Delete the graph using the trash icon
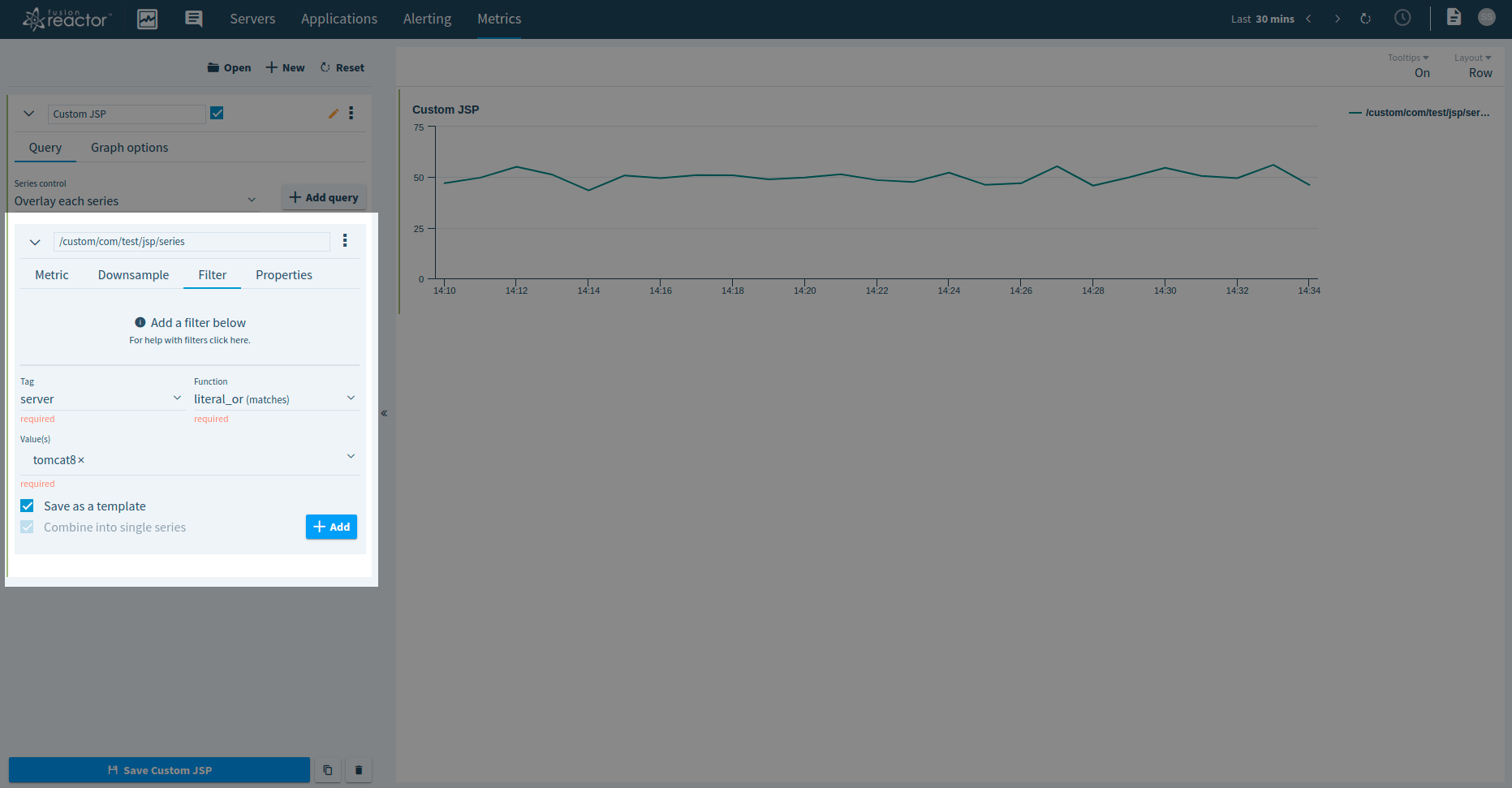Image resolution: width=1512 pixels, height=788 pixels. (x=359, y=769)
